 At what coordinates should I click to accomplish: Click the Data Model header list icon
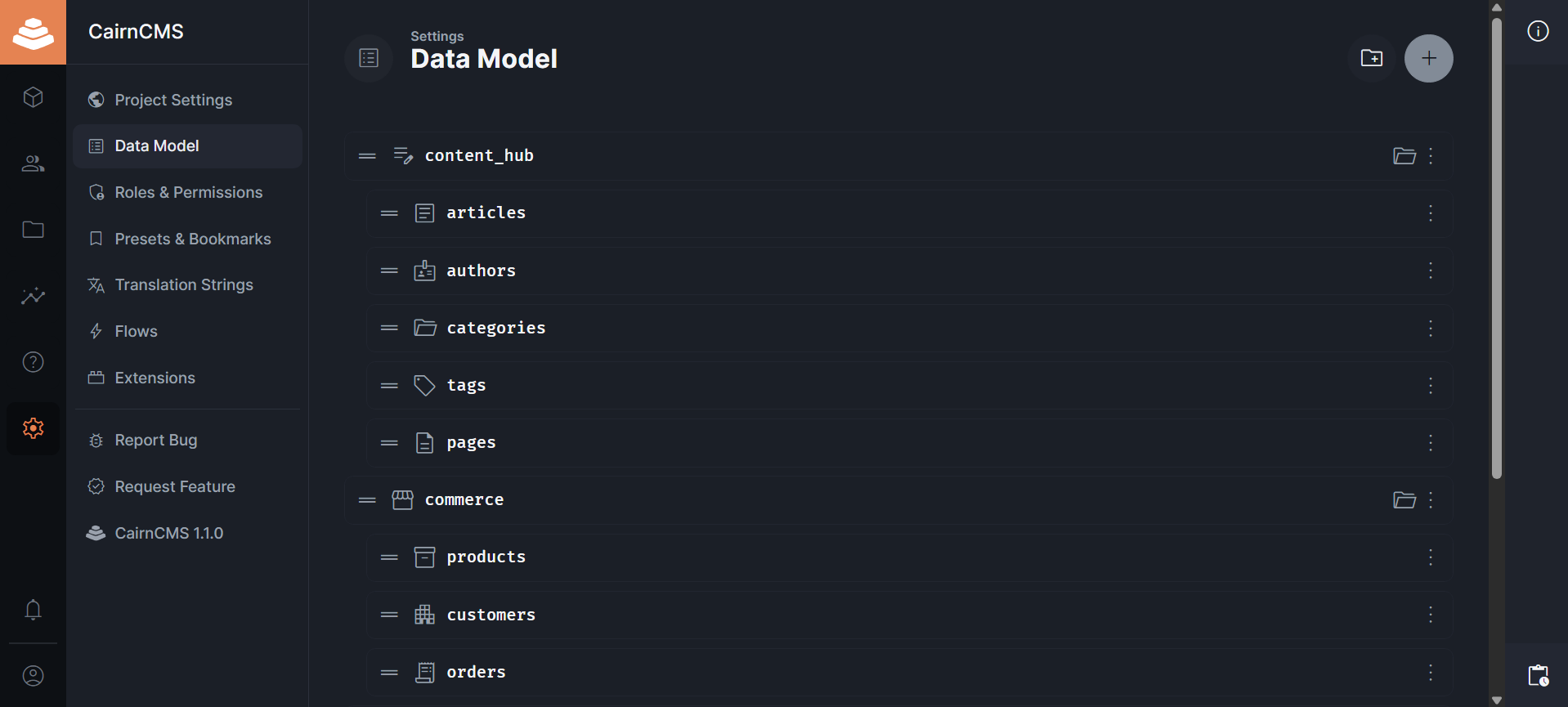coord(369,58)
